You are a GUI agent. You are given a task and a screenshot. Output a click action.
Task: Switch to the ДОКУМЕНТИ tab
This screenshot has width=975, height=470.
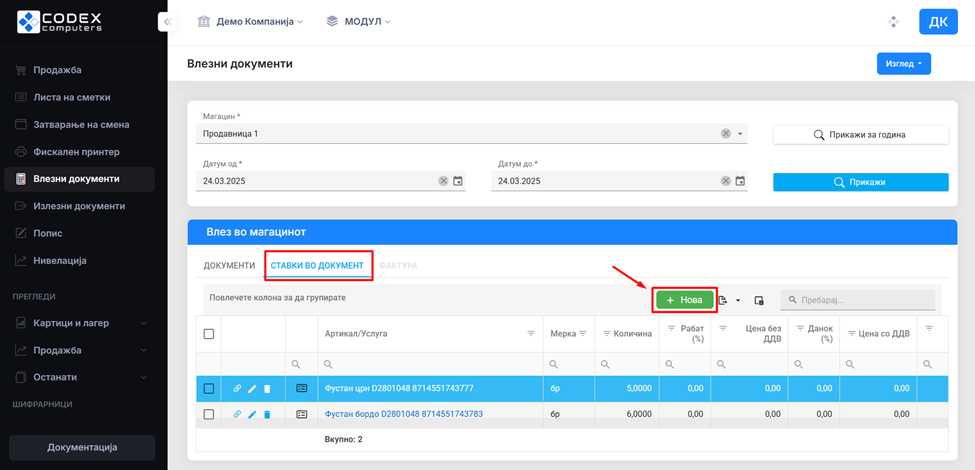229,266
